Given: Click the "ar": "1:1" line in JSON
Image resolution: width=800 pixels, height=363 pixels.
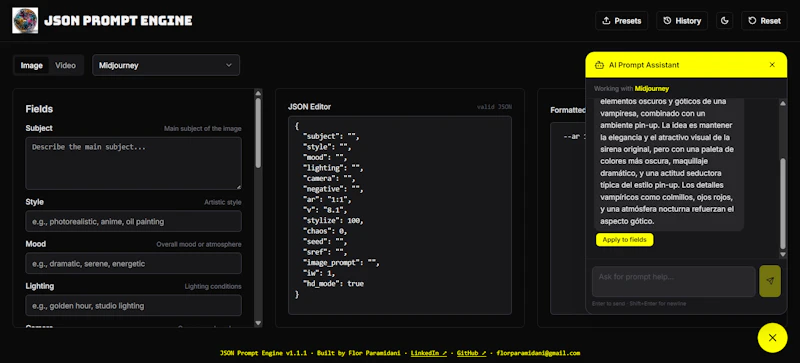Looking at the screenshot, I should click(327, 200).
